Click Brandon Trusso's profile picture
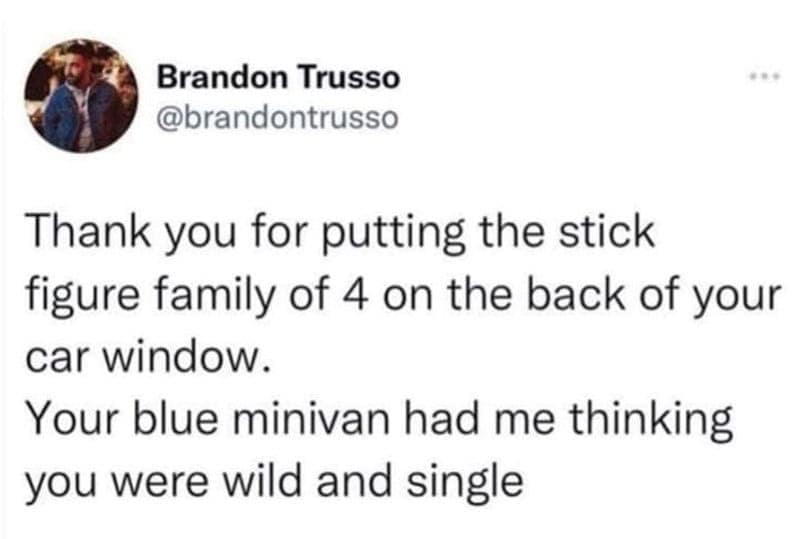This screenshot has width=800, height=539. coord(80,96)
